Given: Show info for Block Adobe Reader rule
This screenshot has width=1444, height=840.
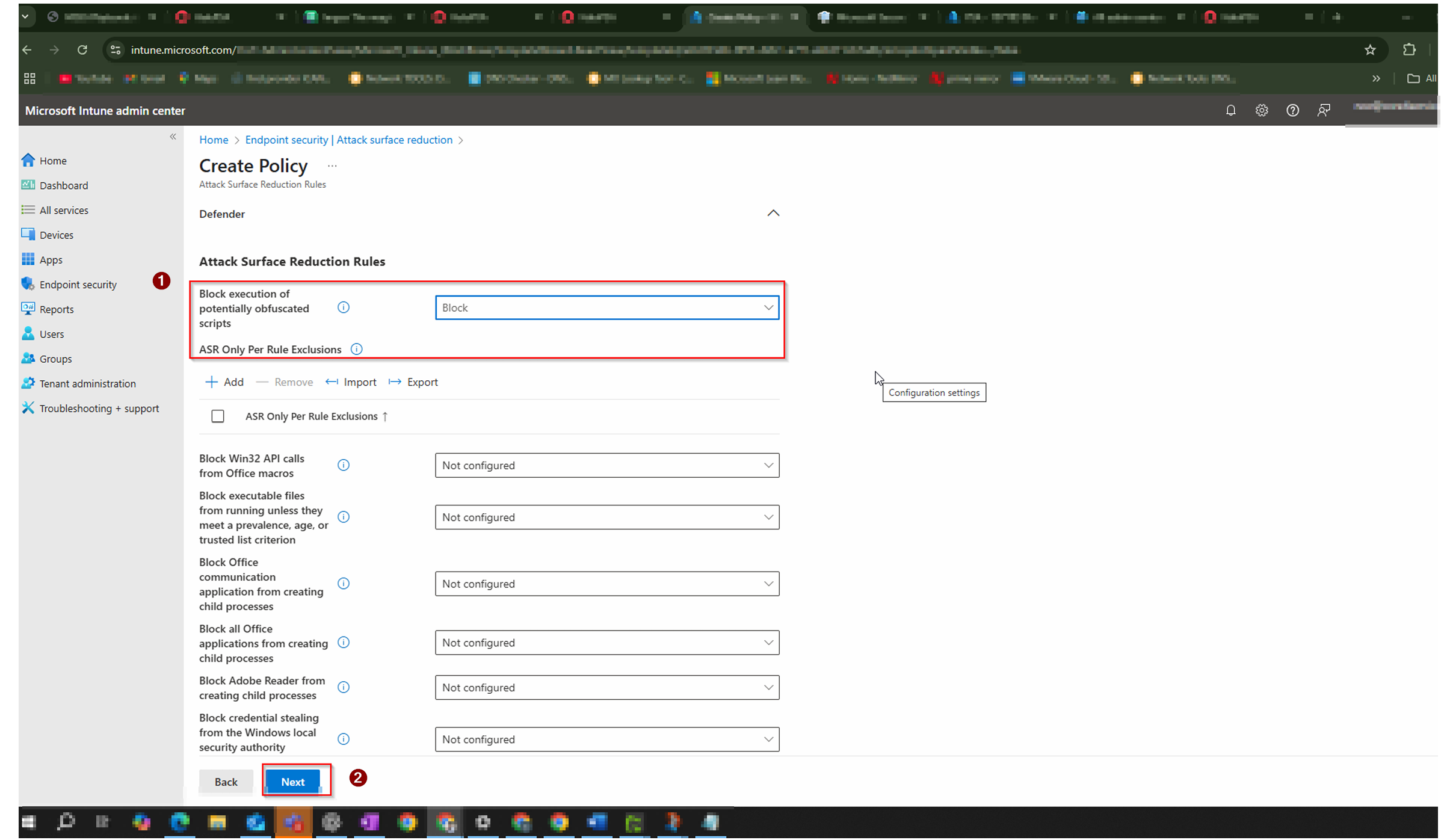Looking at the screenshot, I should 344,687.
